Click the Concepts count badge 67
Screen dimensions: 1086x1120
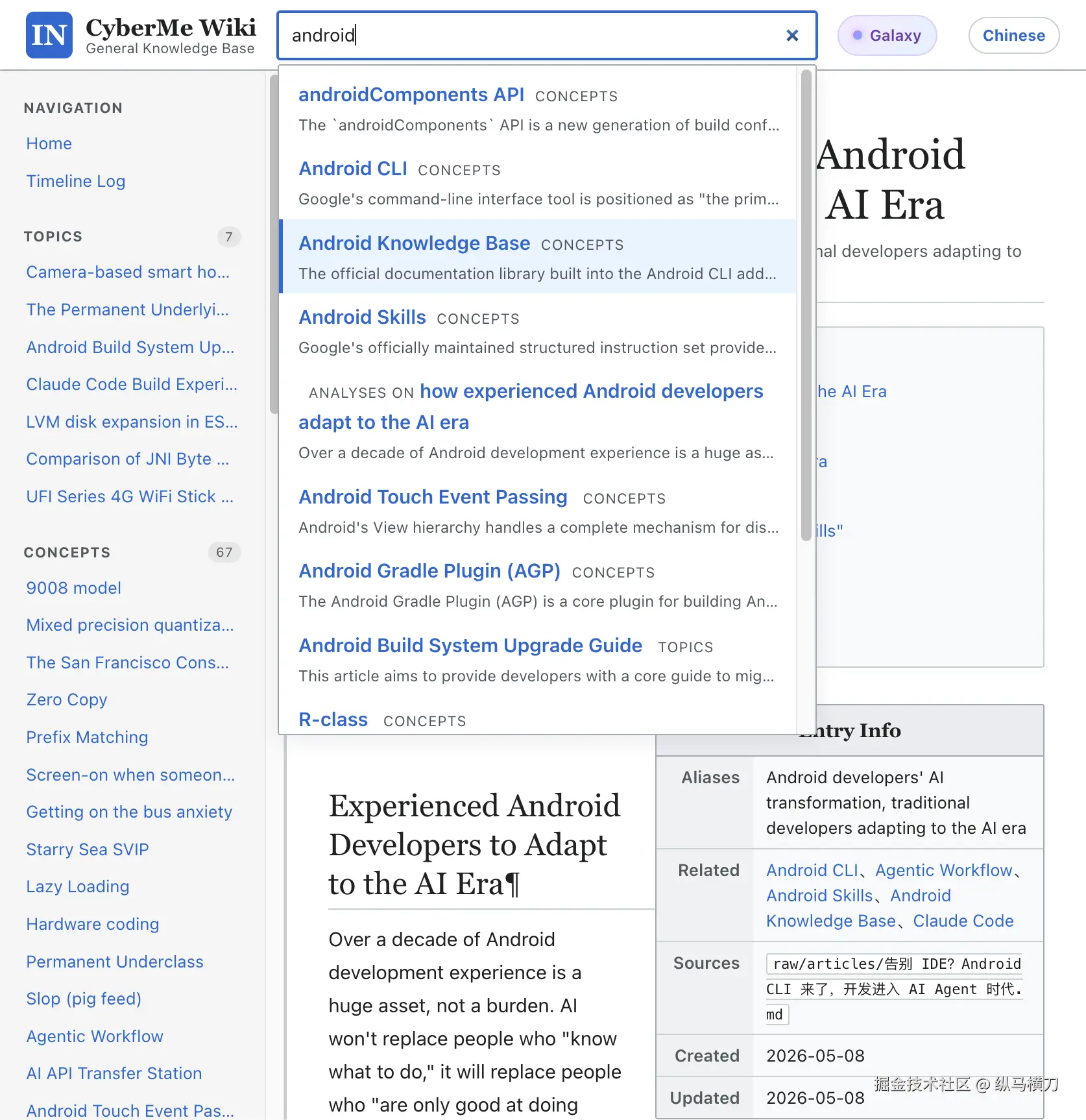coord(224,552)
